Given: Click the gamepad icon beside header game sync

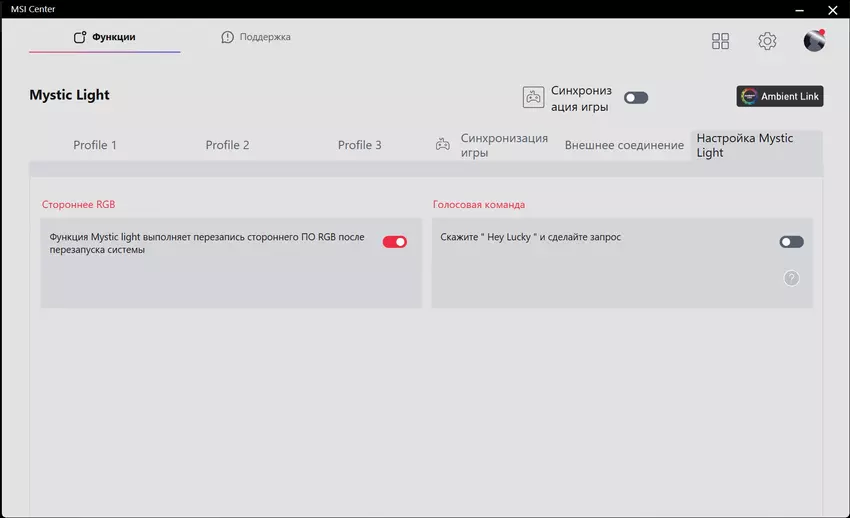Looking at the screenshot, I should [x=533, y=97].
